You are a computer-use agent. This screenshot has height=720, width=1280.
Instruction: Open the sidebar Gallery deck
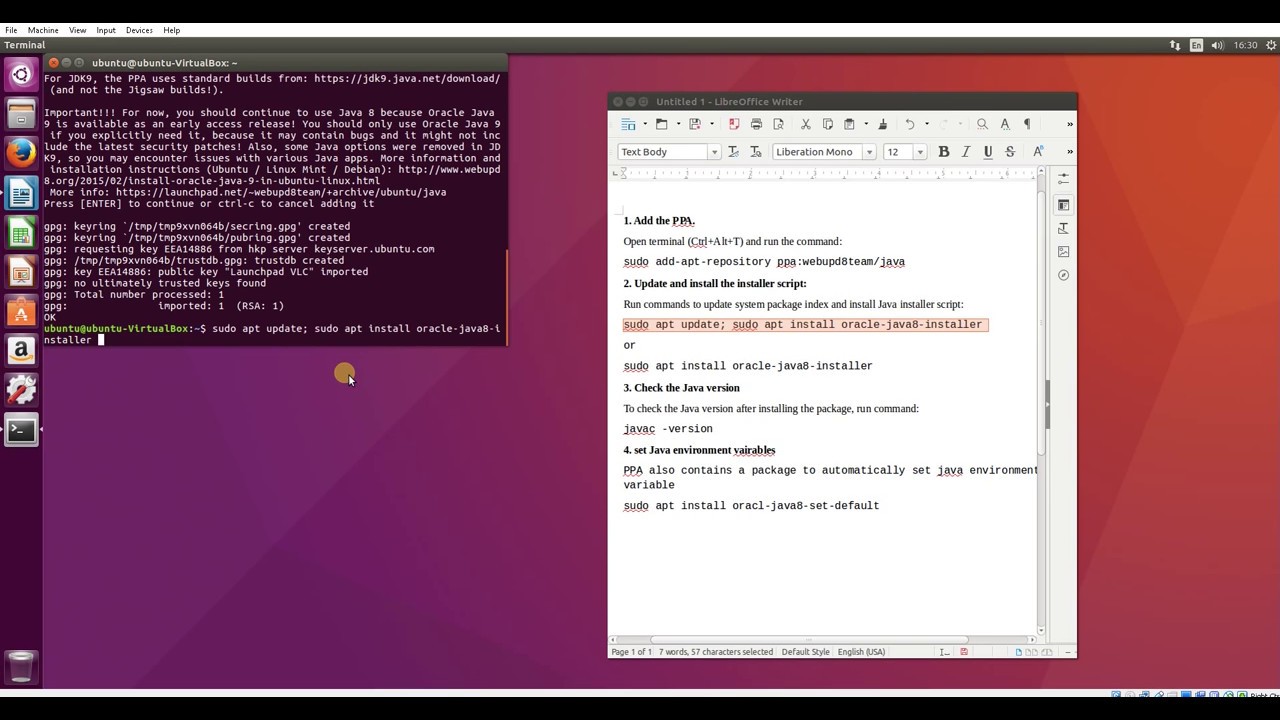(x=1063, y=252)
